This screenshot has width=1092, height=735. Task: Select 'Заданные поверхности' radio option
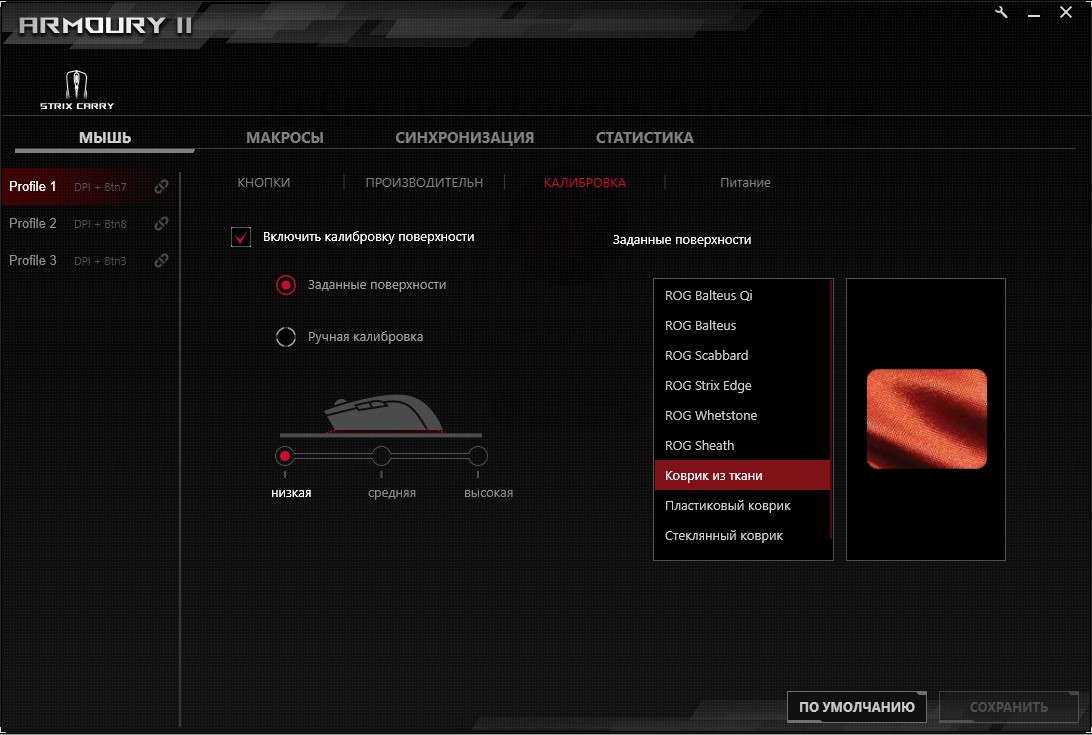pos(286,285)
